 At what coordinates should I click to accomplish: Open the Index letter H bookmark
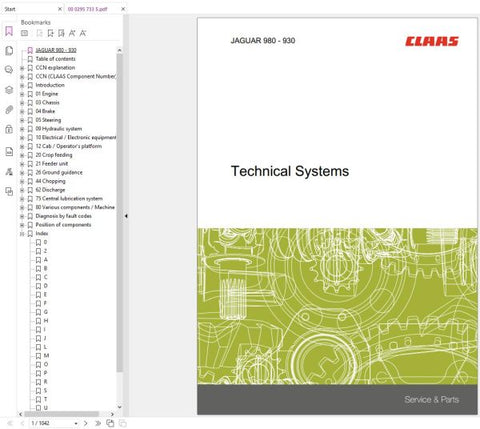[x=46, y=320]
